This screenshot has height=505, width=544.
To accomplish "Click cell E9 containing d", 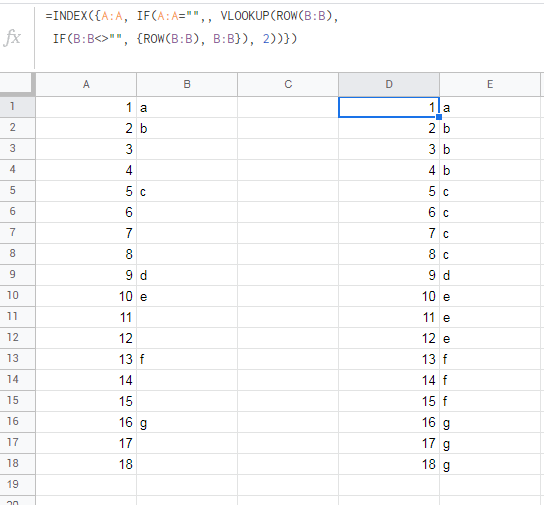I will pos(490,275).
